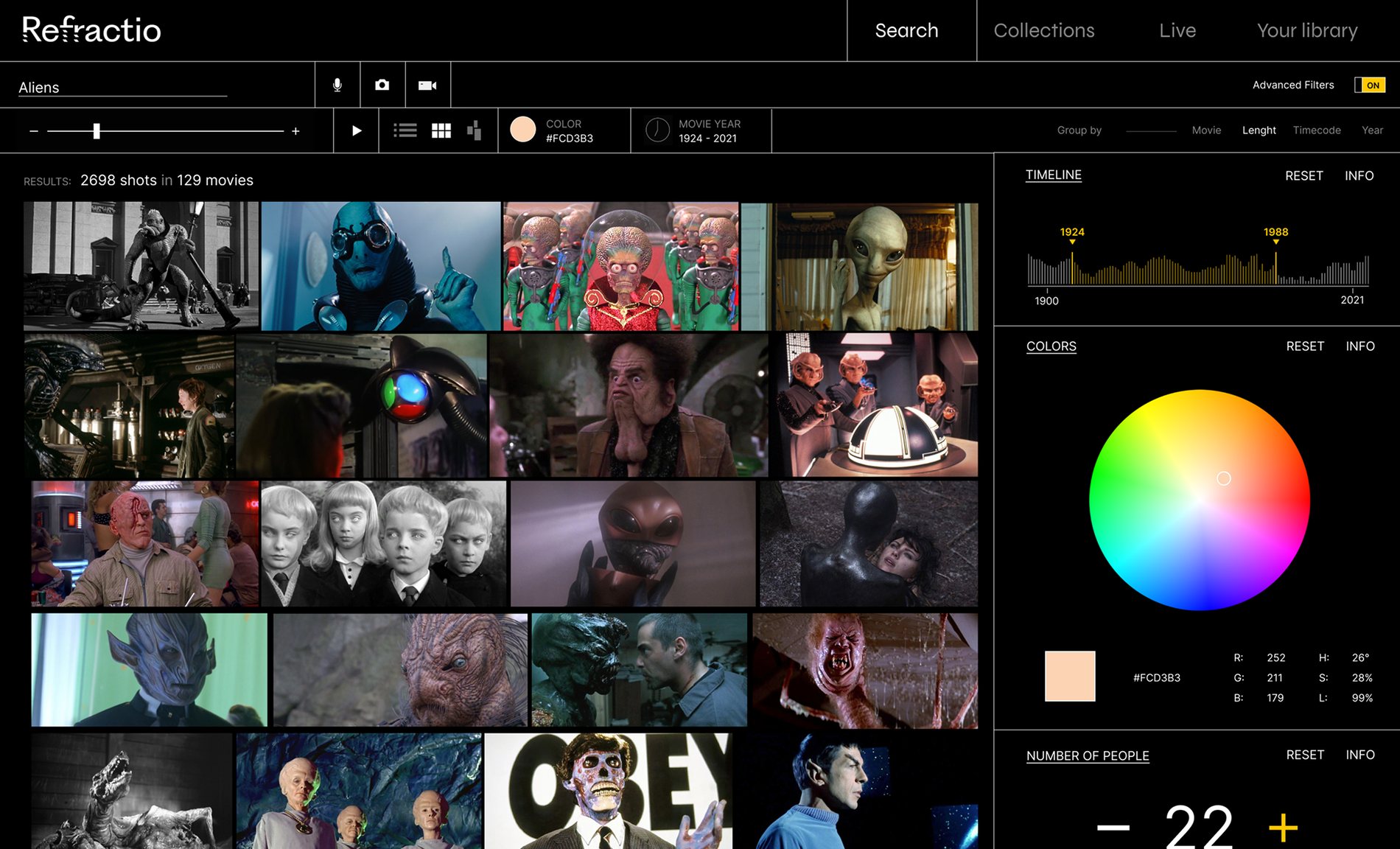
Task: Click the COLORS section heading
Action: click(x=1051, y=346)
